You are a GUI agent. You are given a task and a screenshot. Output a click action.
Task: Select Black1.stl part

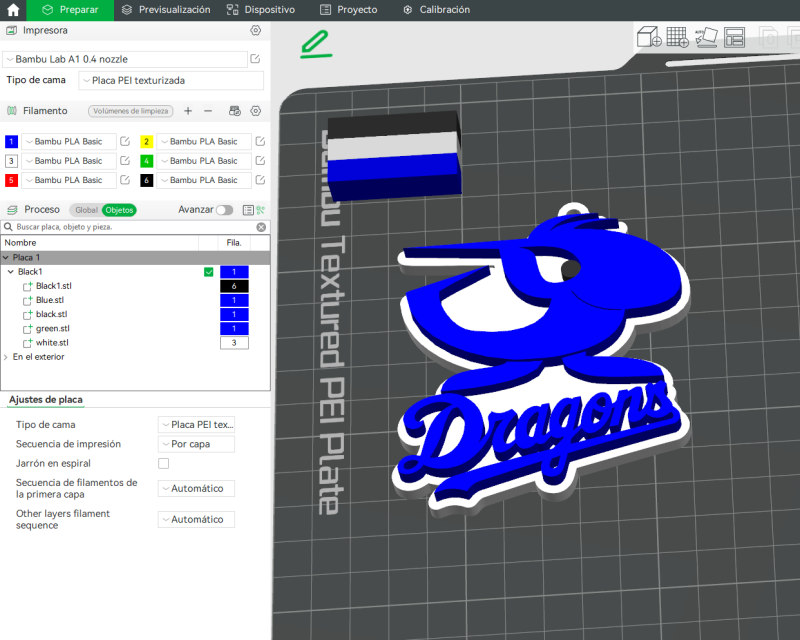tap(54, 286)
